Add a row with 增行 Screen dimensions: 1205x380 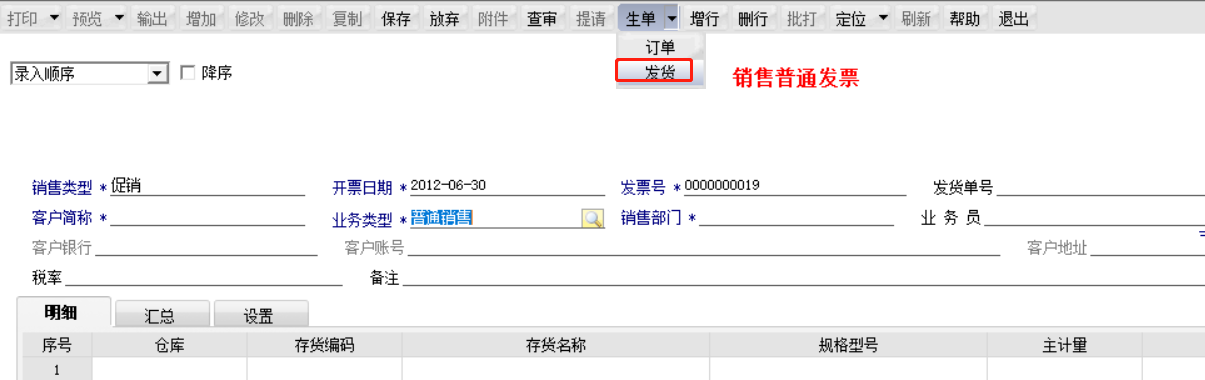(705, 19)
